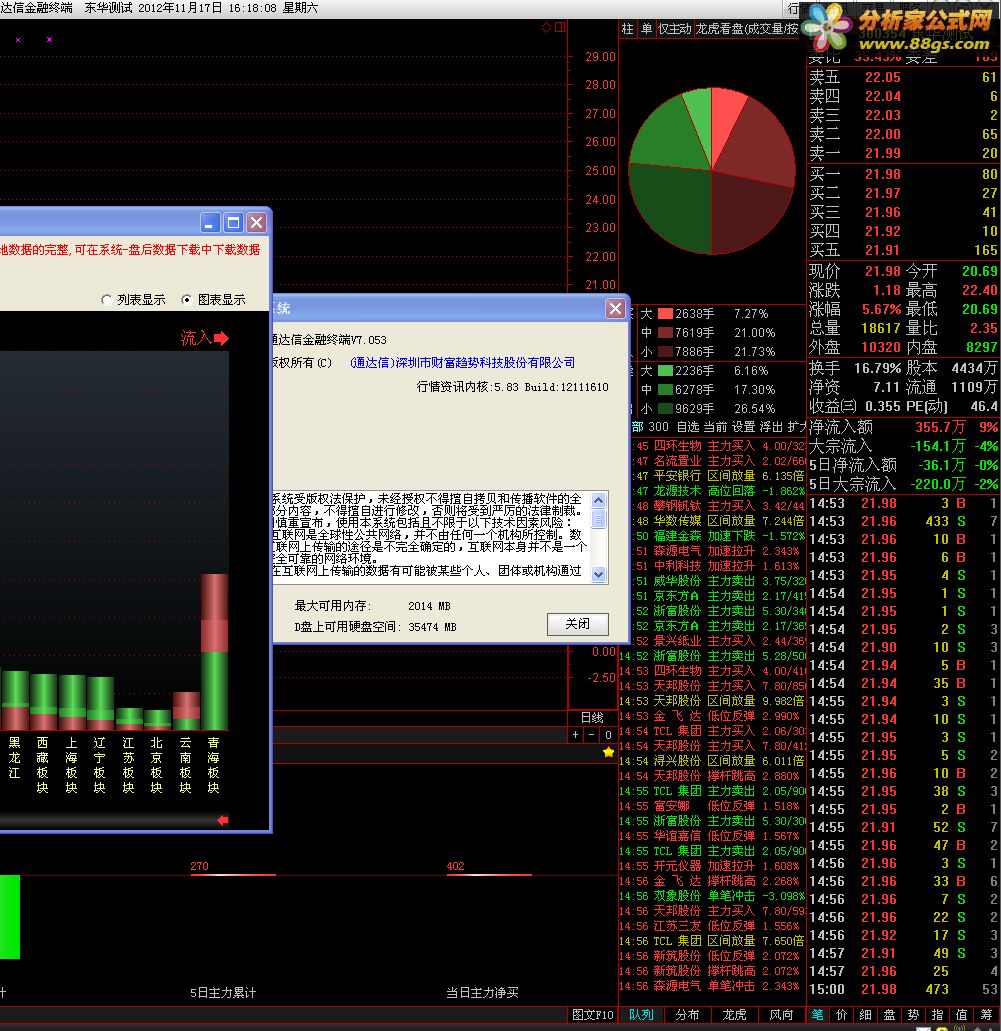The height and width of the screenshot is (1031, 1001).
Task: Click the dark green 小 sell swatch
Action: (x=665, y=408)
